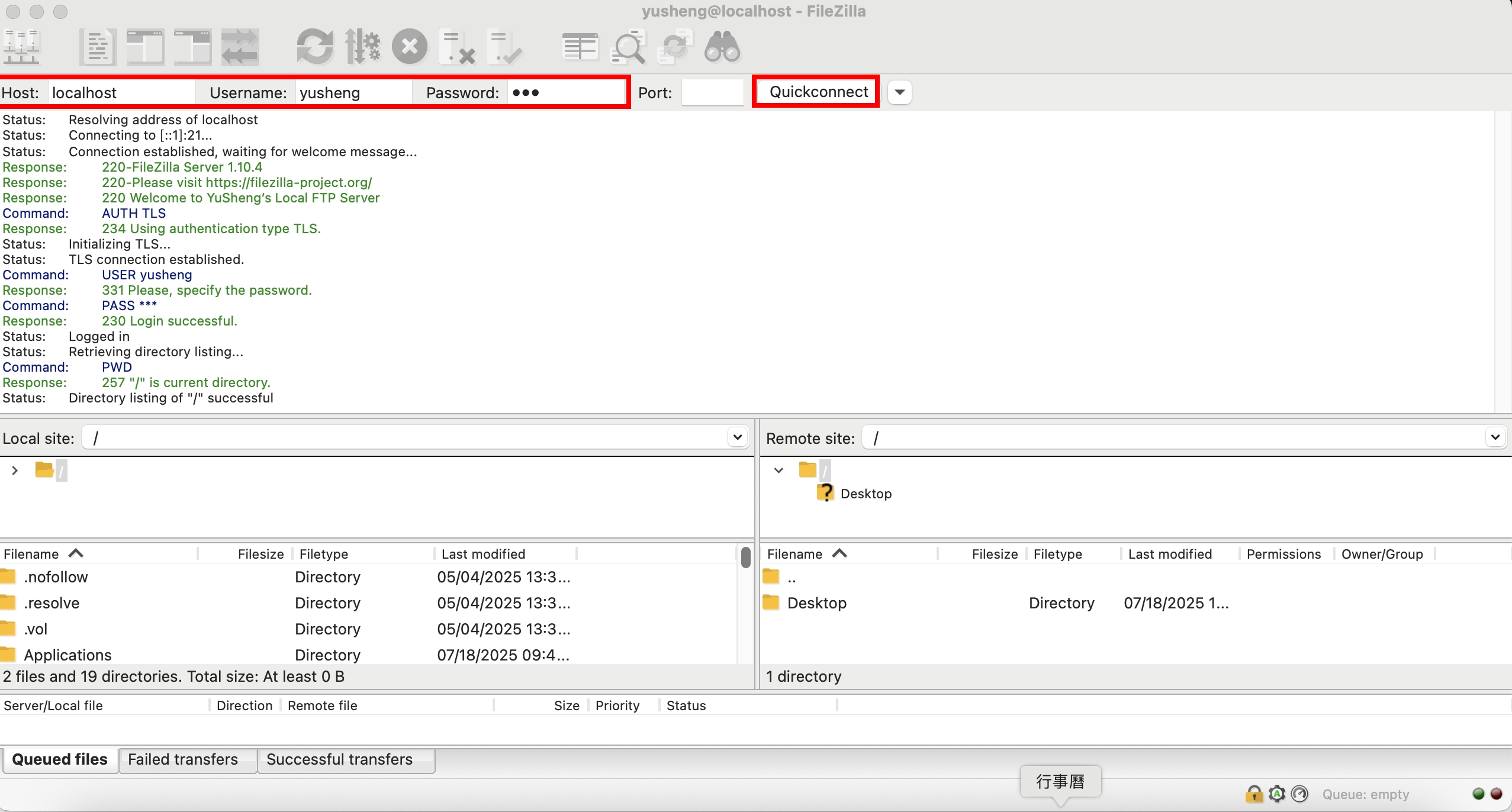This screenshot has width=1512, height=812.
Task: Click the Port input field
Action: 712,92
